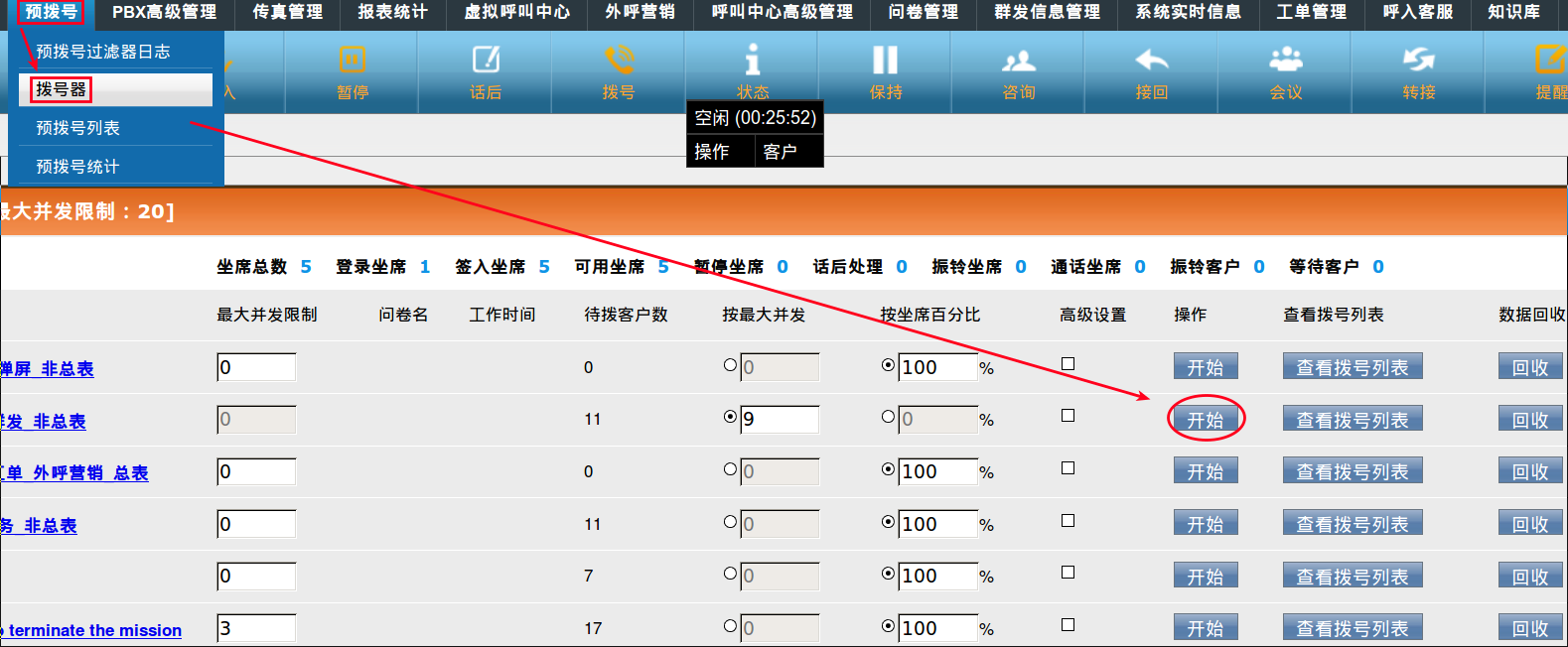1568x647 pixels.
Task: Enable 高级设置 checkbox in the first row
Action: 1068,364
